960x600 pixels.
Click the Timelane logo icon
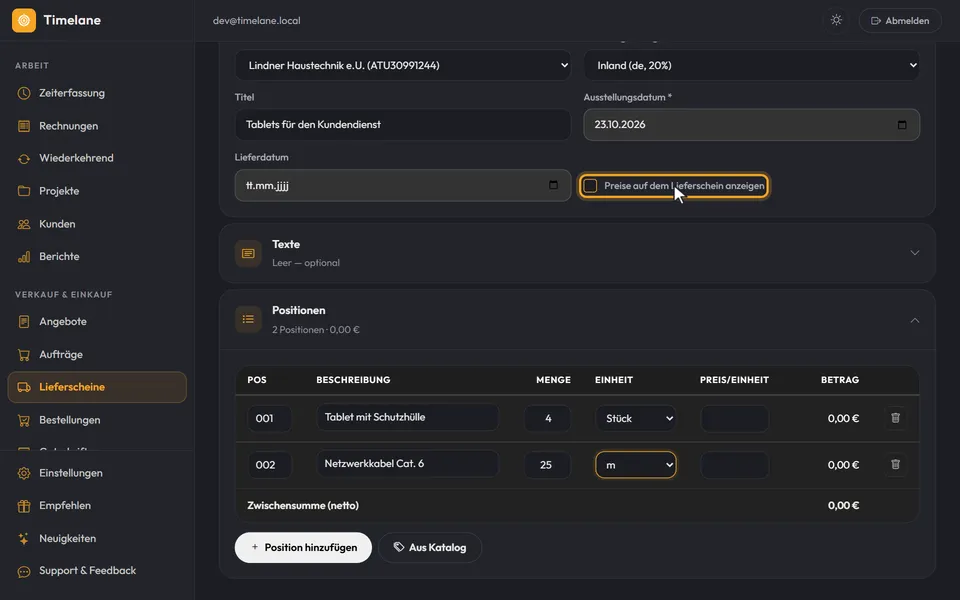(24, 20)
